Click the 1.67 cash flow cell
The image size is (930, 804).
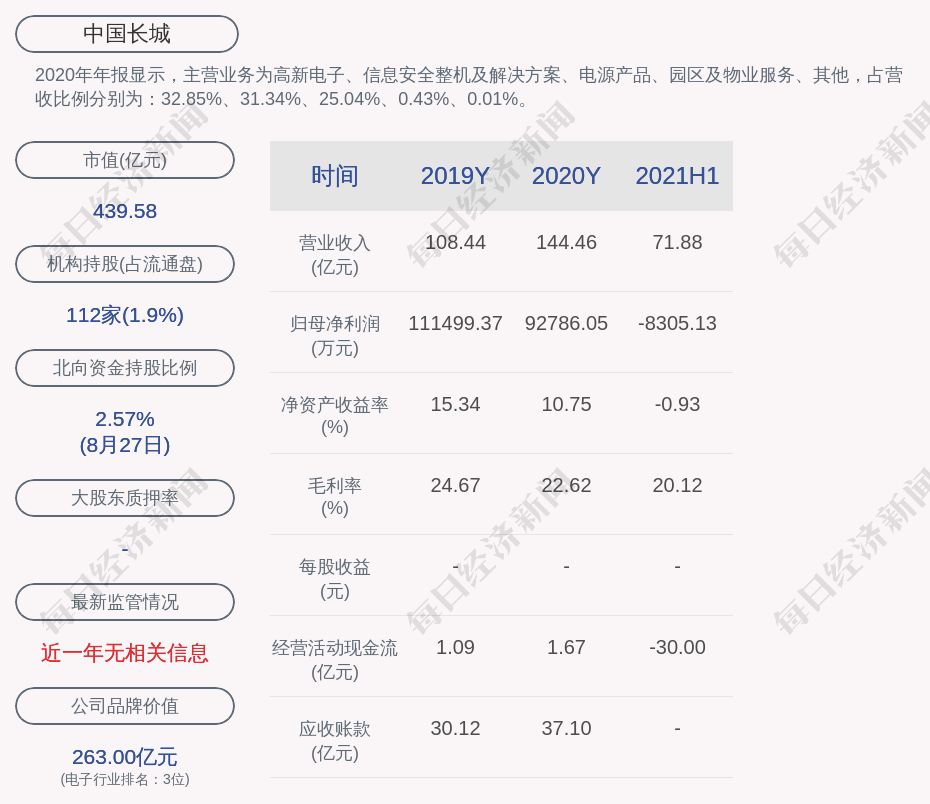pos(566,647)
